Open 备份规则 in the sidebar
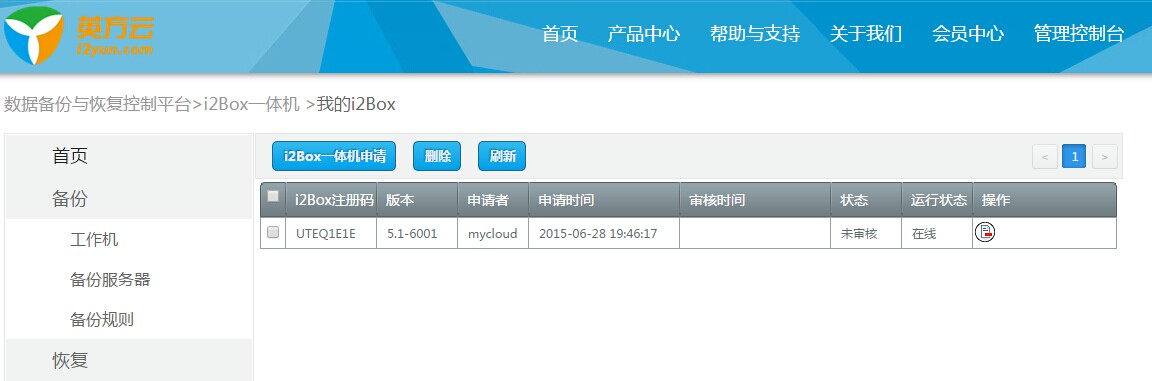Viewport: 1152px width, 381px height. pyautogui.click(x=102, y=320)
